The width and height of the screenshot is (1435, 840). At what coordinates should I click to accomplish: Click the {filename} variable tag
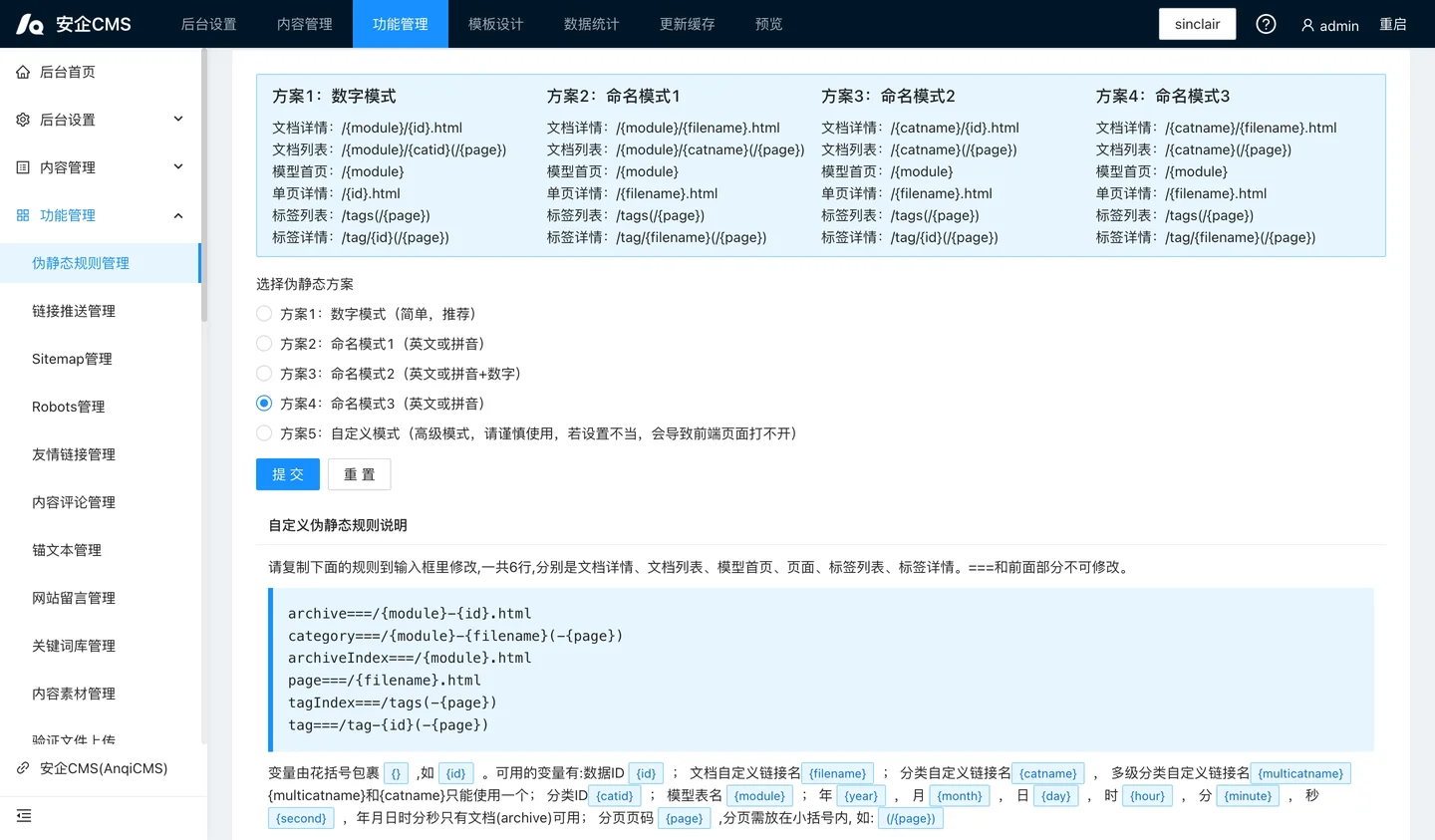[x=837, y=773]
